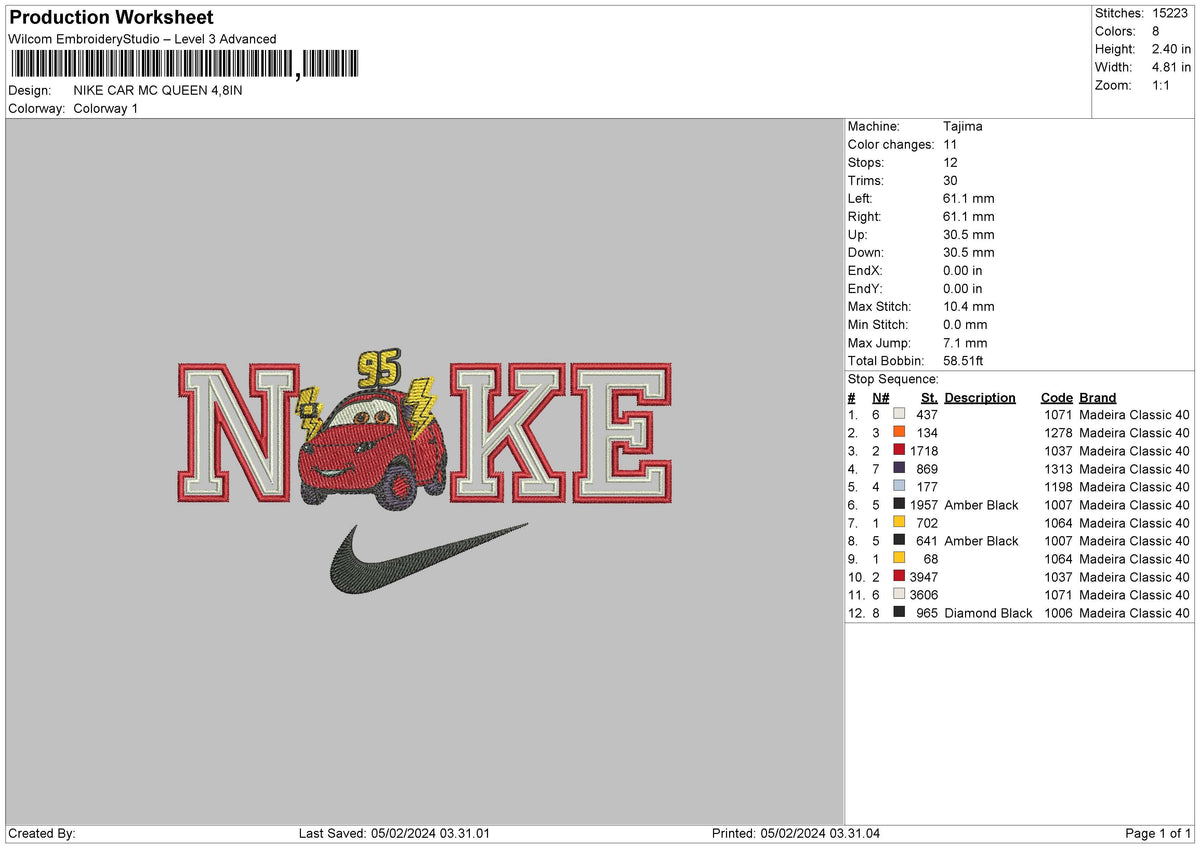Click the Wilcom EmbroideryStudio Level 3 Advanced text

click(x=142, y=39)
